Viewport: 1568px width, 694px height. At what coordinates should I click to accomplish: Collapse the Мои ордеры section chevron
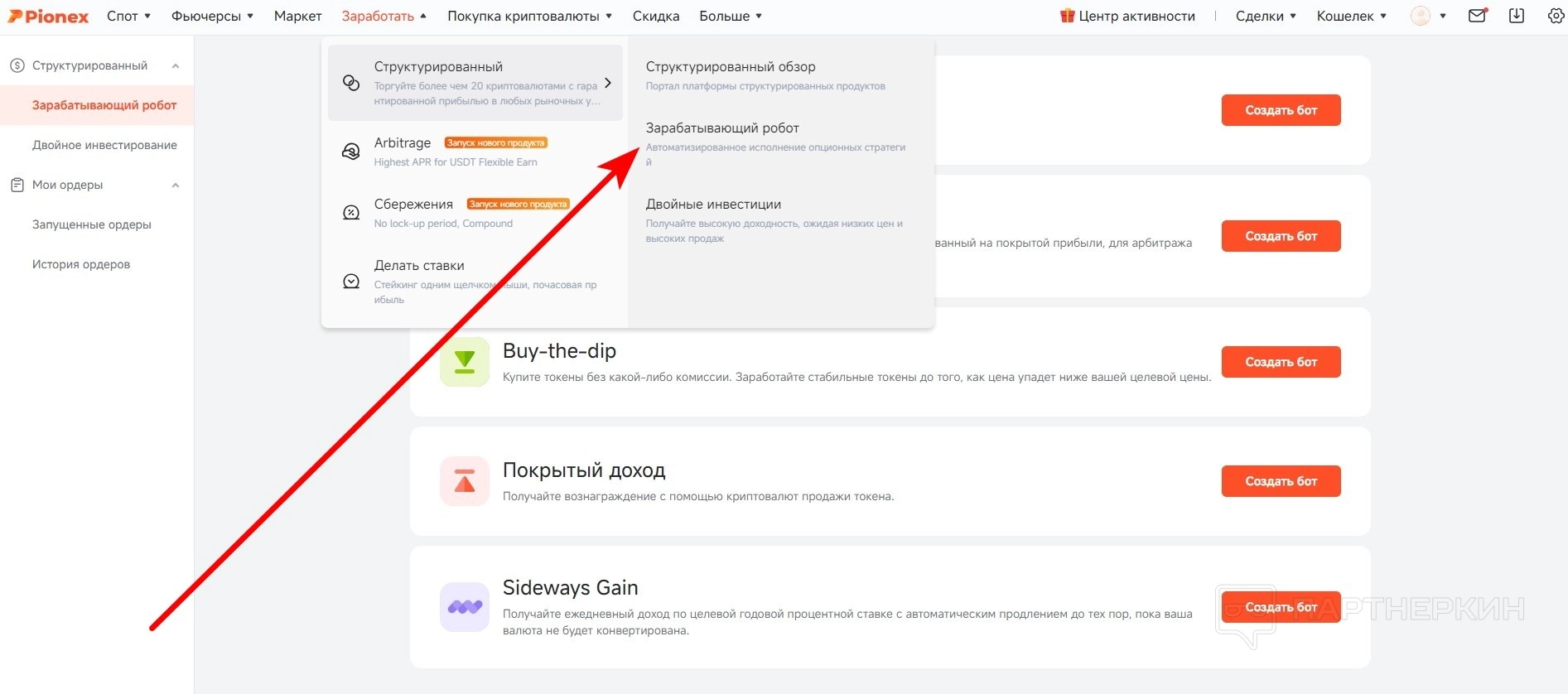tap(176, 186)
